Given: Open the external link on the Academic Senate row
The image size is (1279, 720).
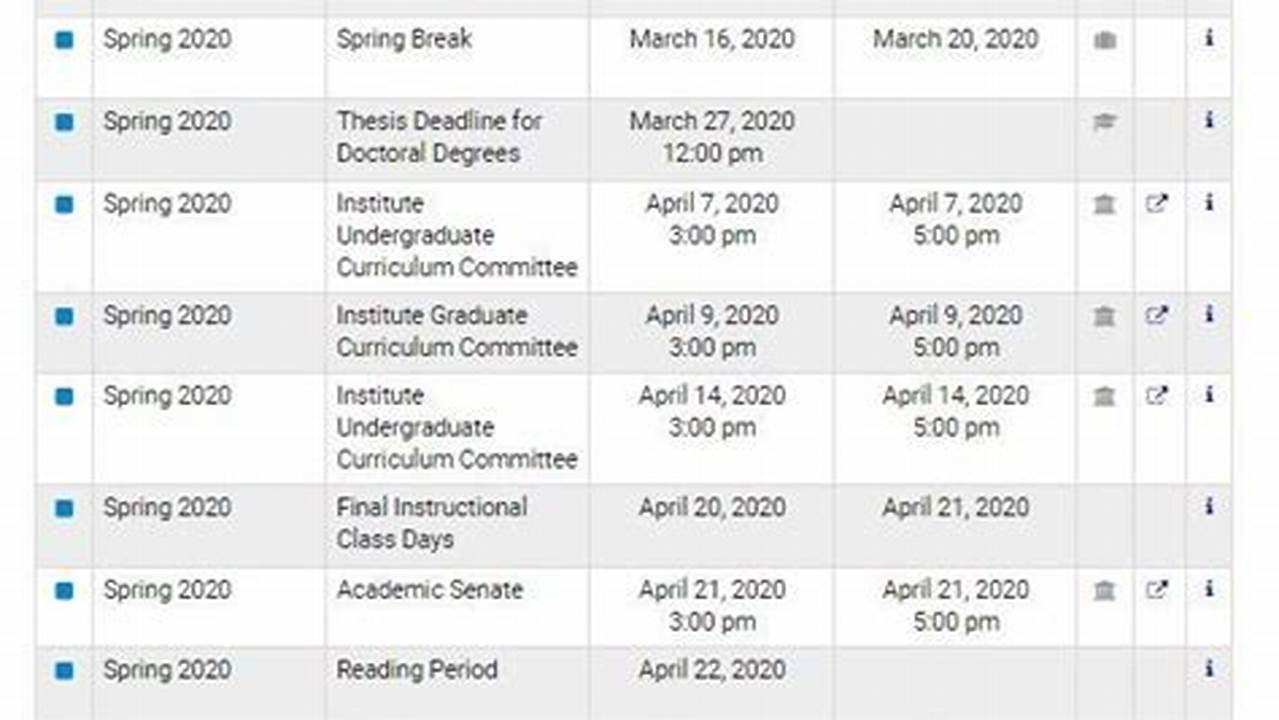Looking at the screenshot, I should coord(1157,591).
